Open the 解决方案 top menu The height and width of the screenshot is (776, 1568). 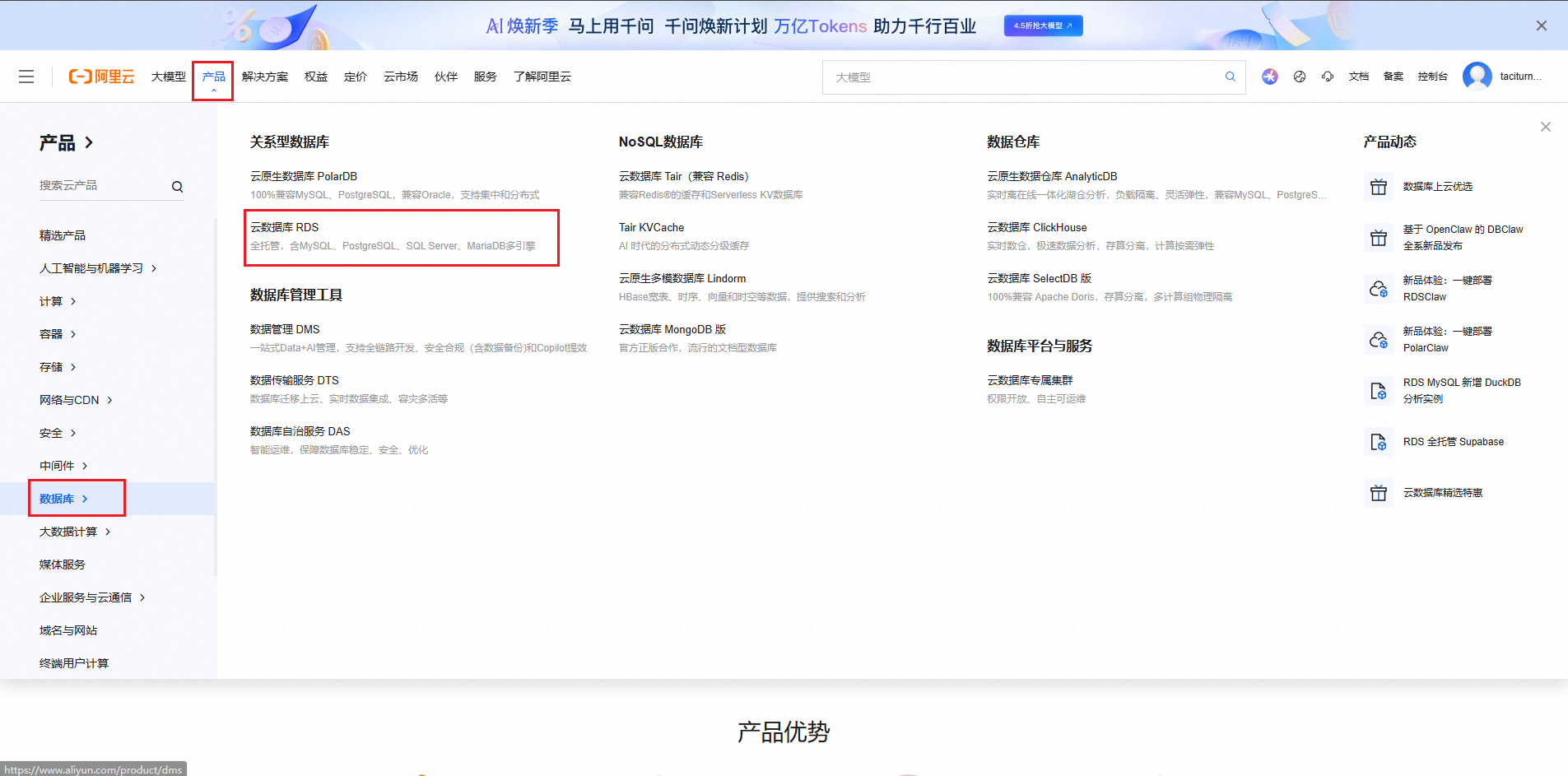(x=265, y=77)
